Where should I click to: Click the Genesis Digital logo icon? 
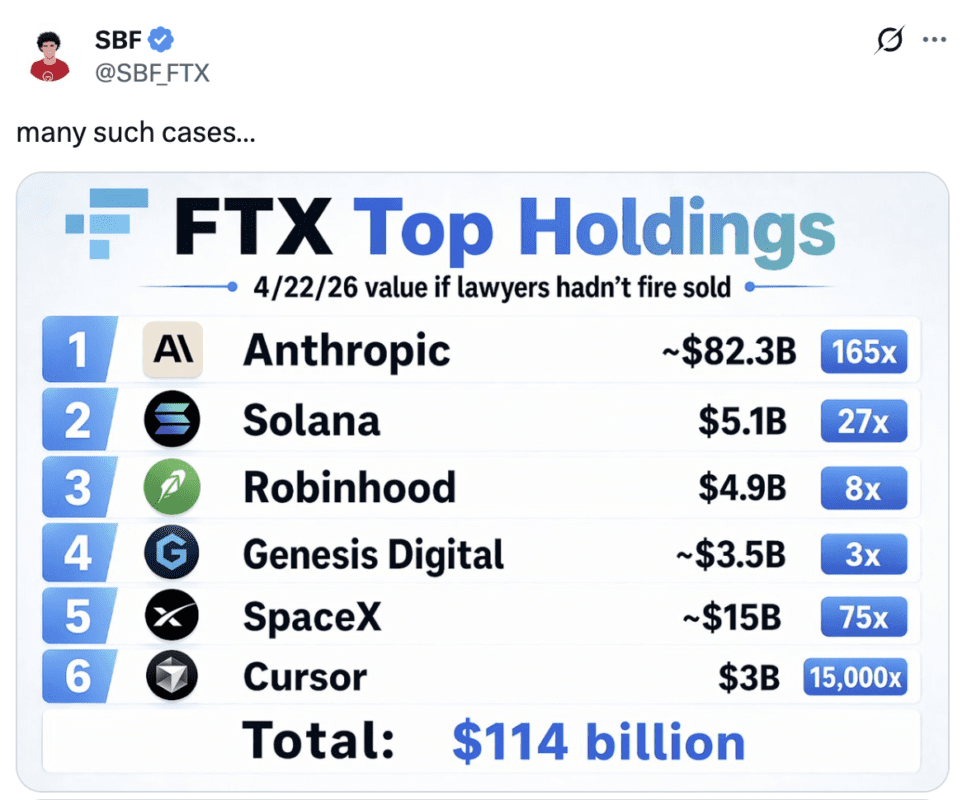[172, 553]
